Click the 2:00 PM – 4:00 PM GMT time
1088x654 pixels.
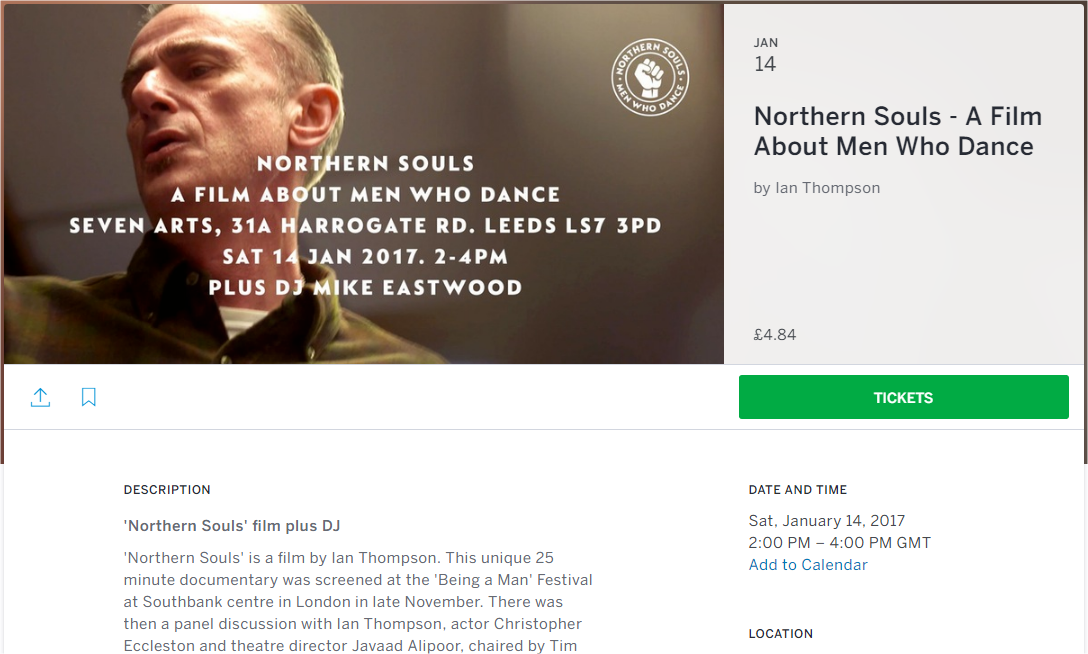840,542
